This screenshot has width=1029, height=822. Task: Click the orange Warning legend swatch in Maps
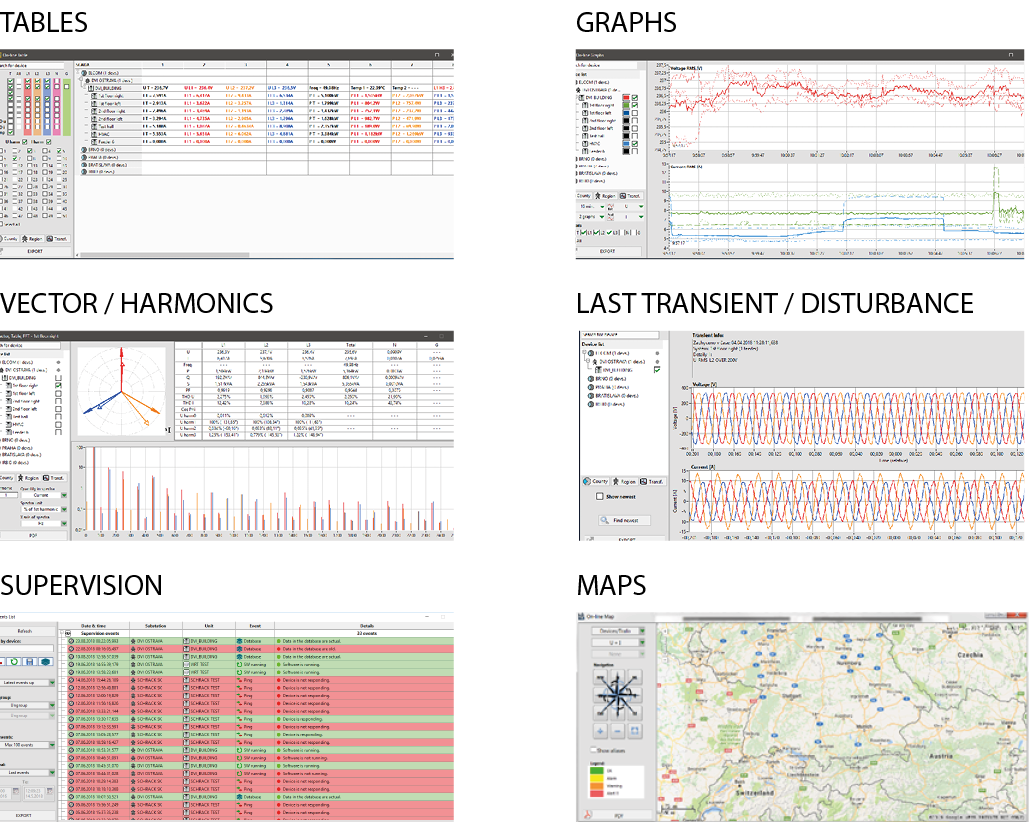597,786
